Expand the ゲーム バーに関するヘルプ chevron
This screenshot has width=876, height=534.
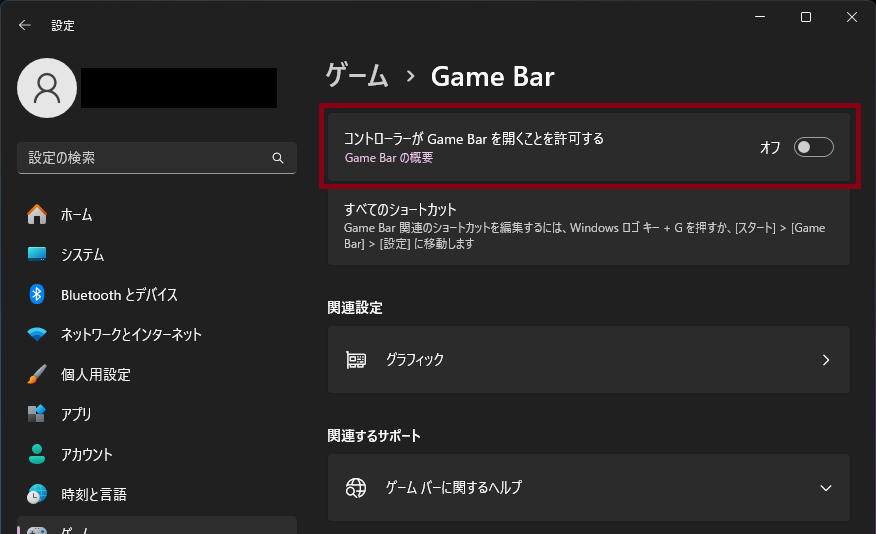(x=825, y=488)
